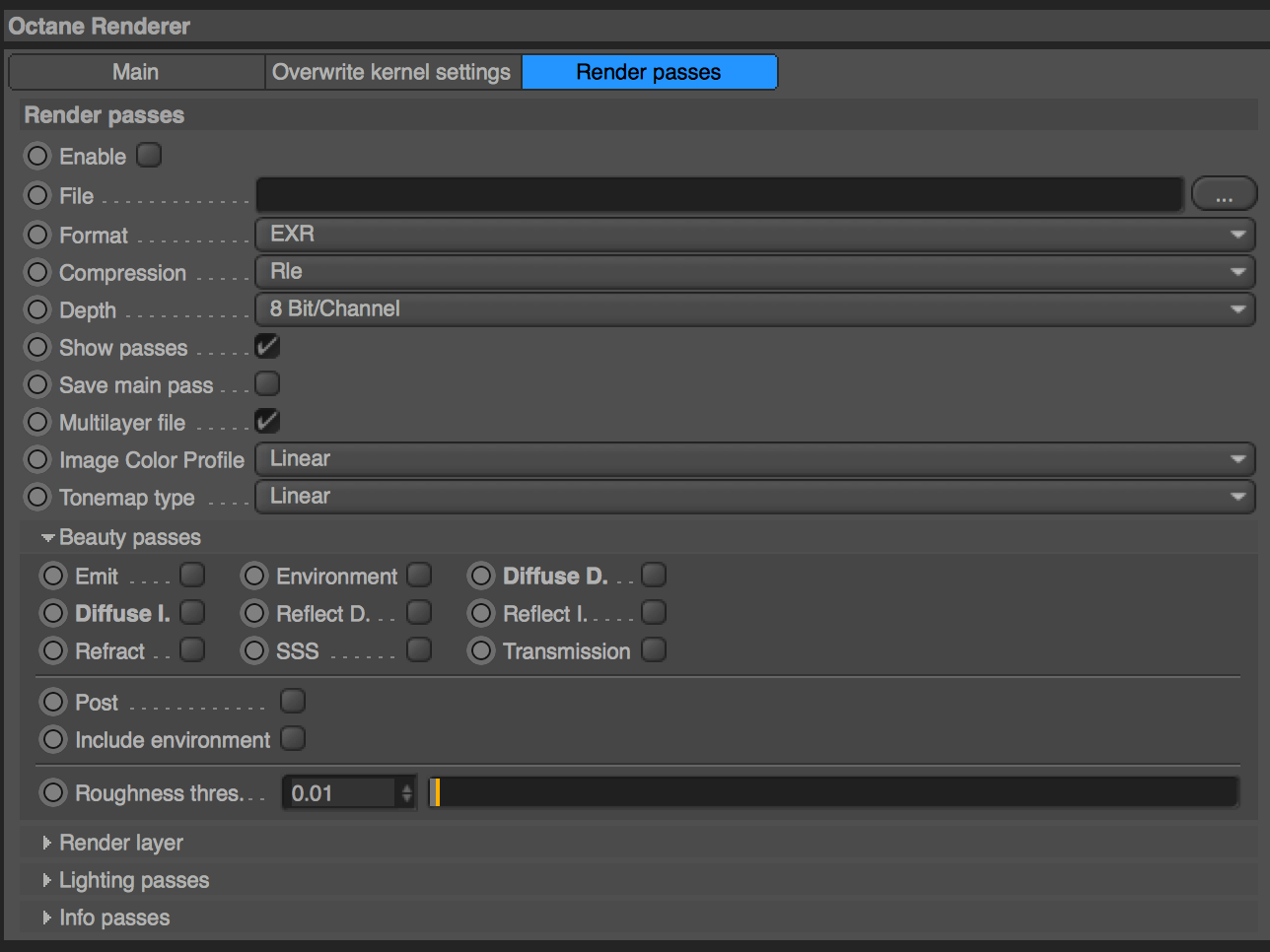Enable render passes checkbox
The width and height of the screenshot is (1270, 952).
pos(149,155)
